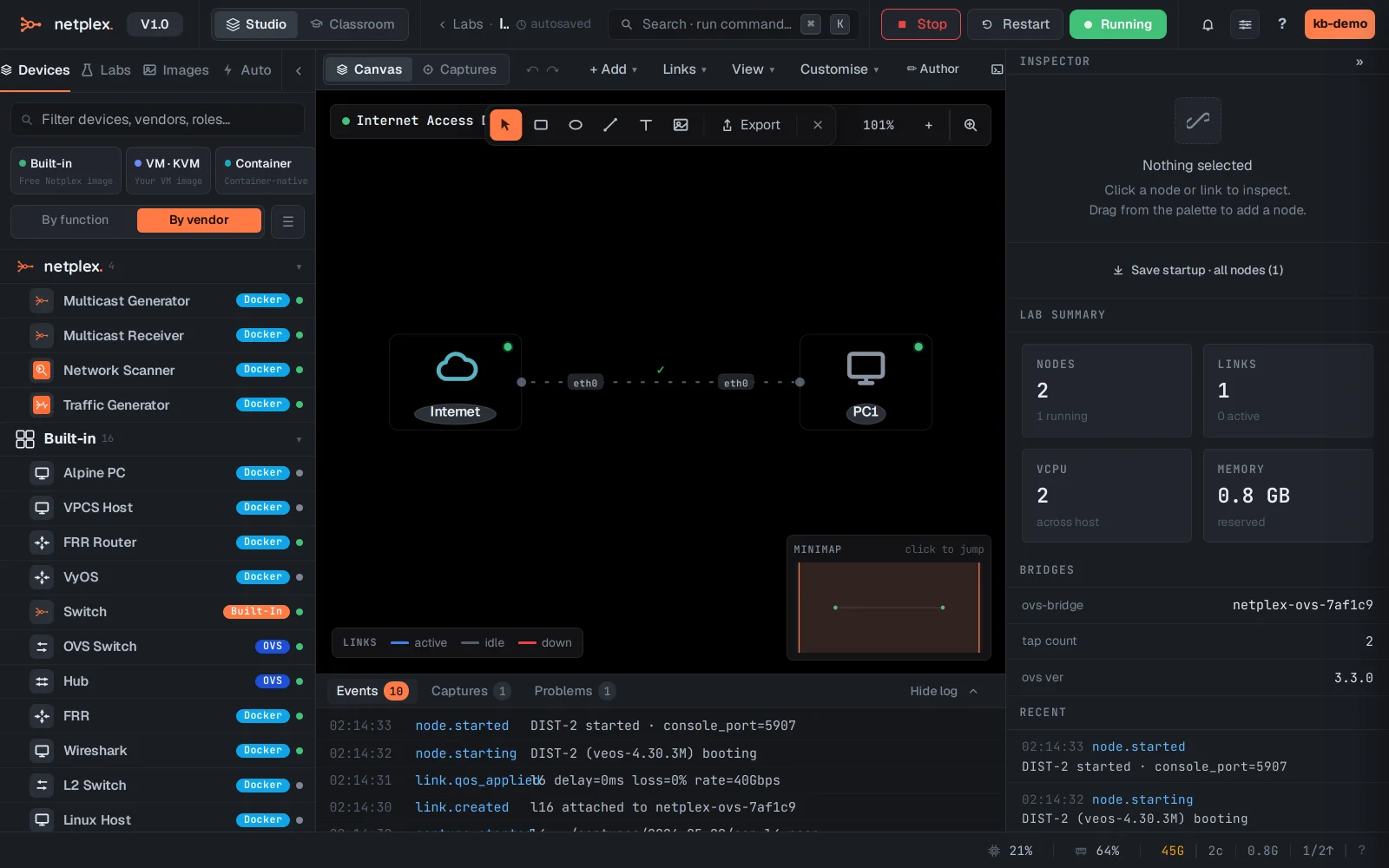Open the V1.0 version selector
Screen dimensions: 1389x868
[x=155, y=24]
